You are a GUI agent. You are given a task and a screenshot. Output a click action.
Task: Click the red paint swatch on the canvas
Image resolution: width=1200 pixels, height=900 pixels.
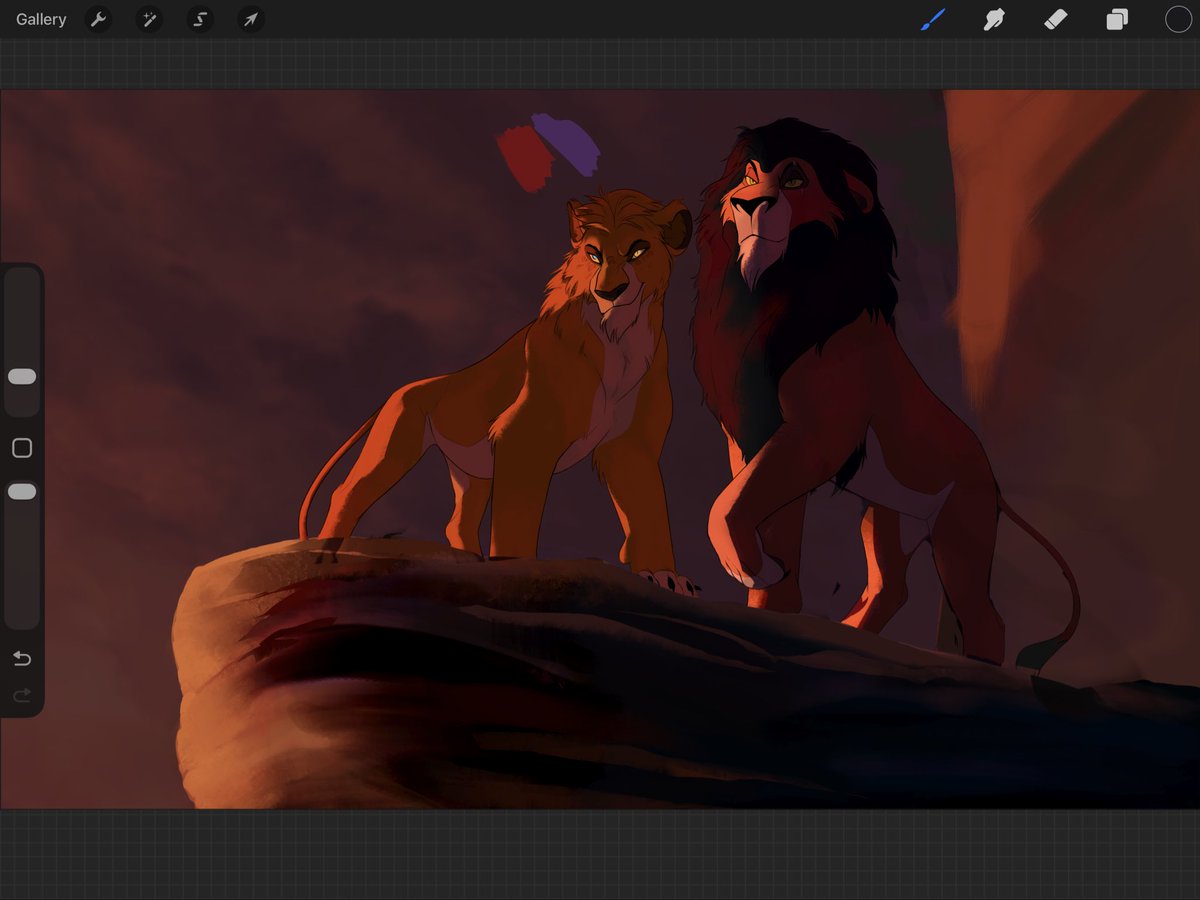(524, 158)
